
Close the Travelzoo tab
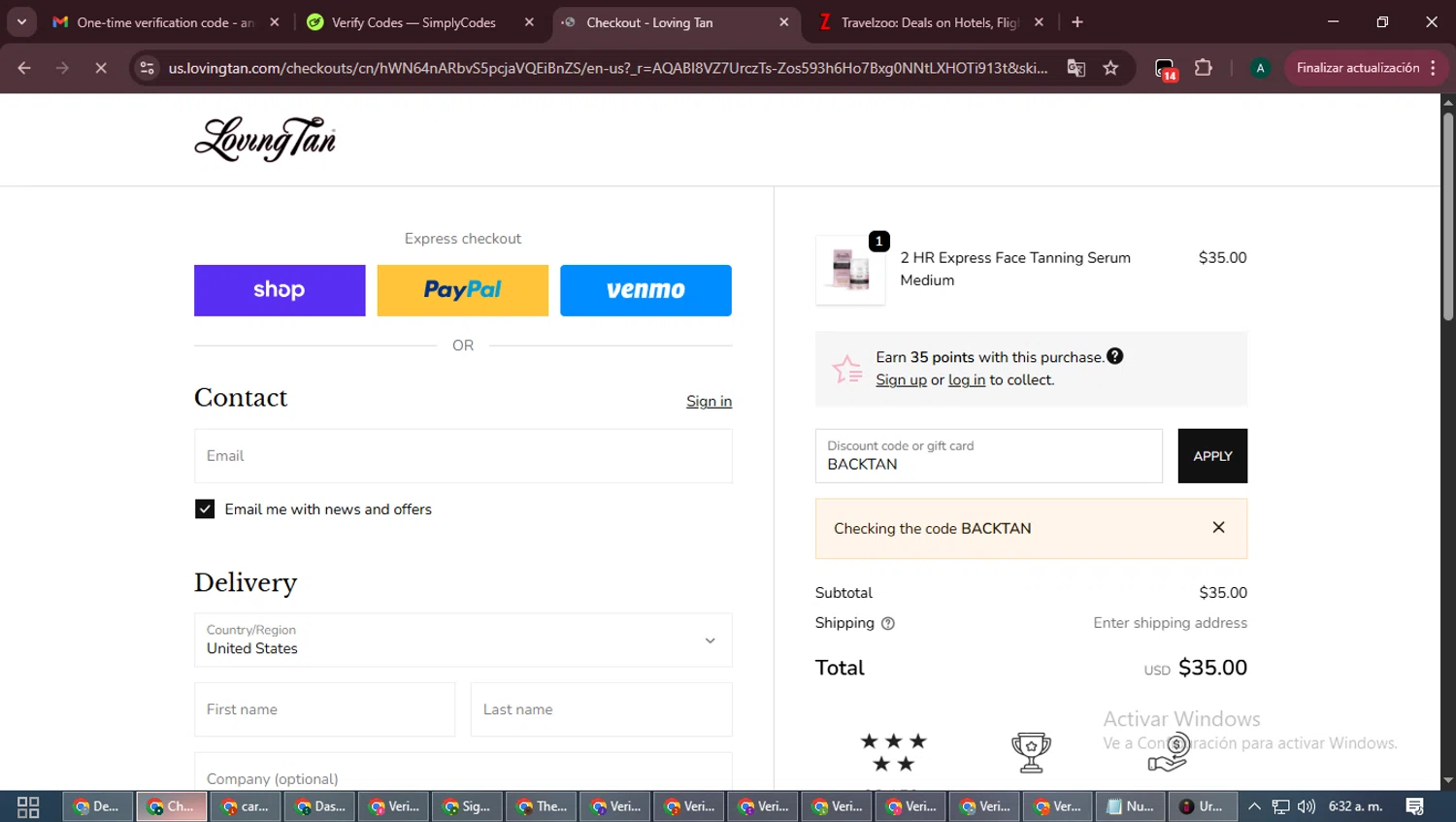[1039, 22]
